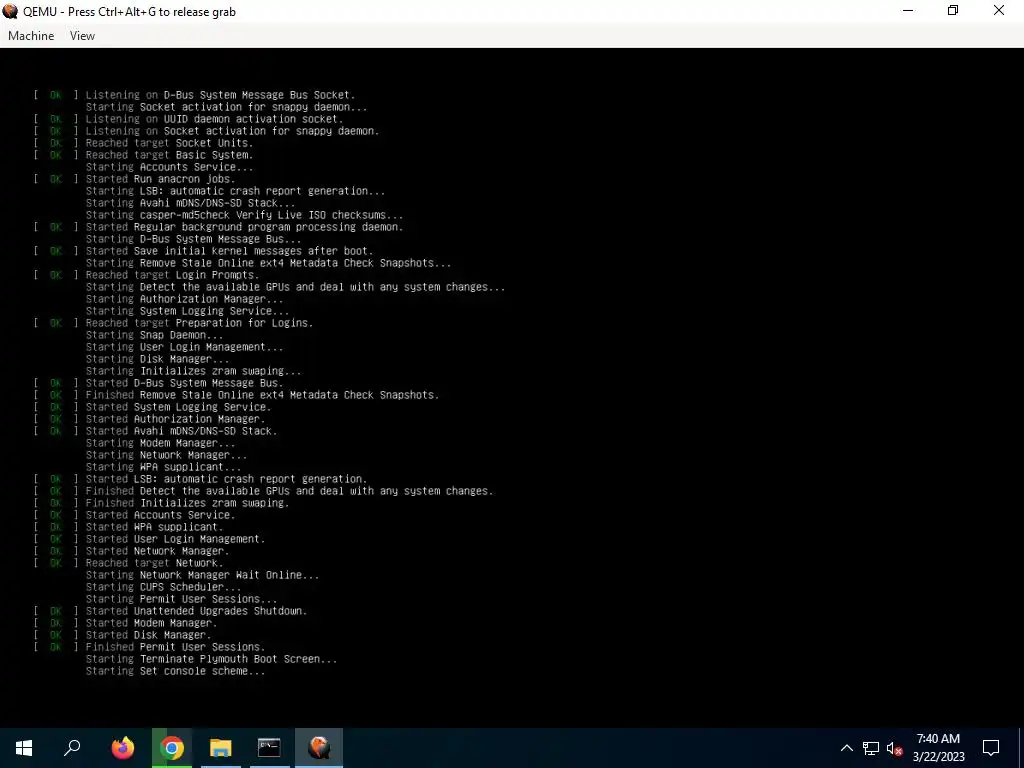
Task: Open network status tray icon
Action: coord(871,748)
